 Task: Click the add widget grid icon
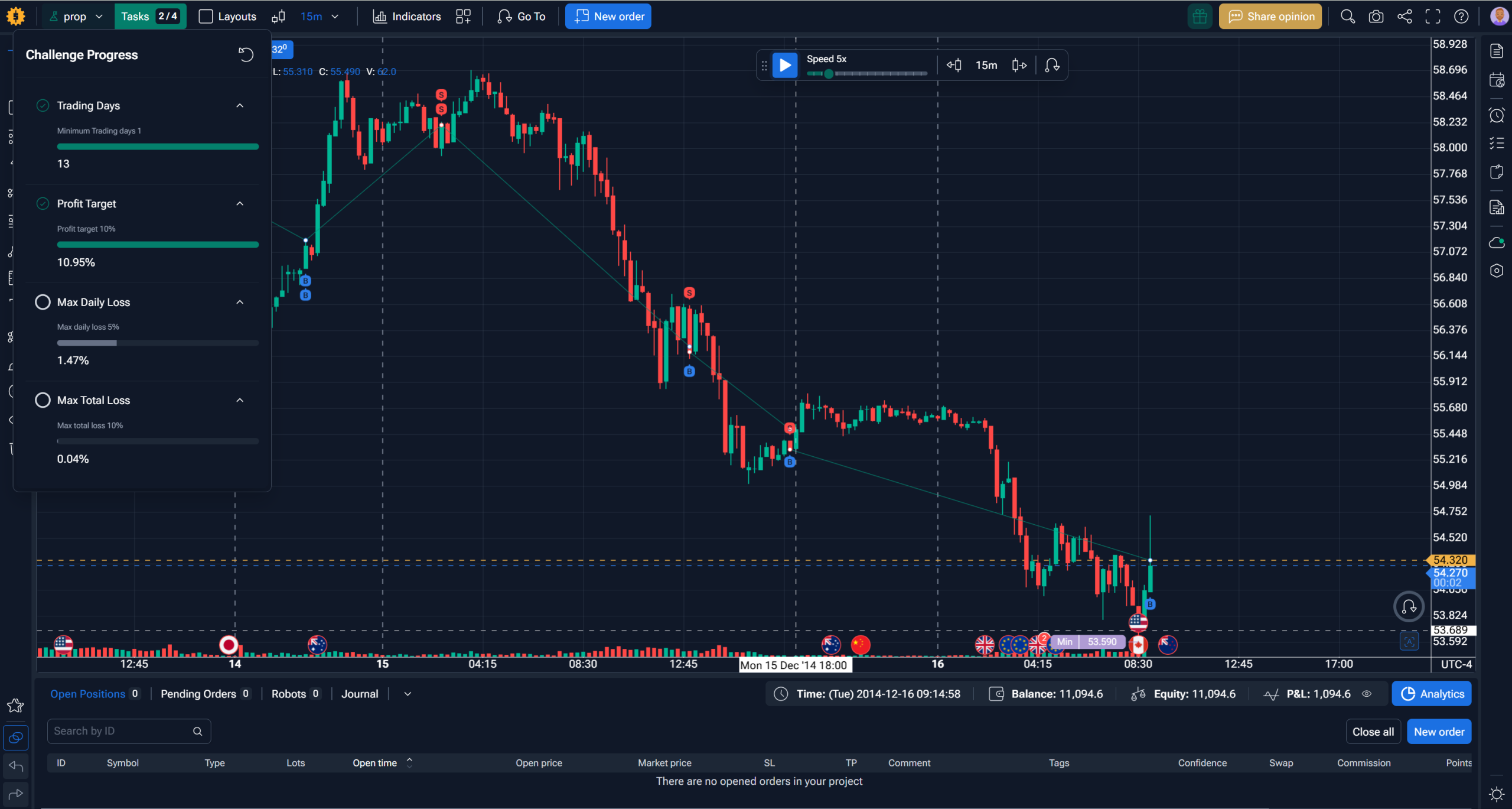(x=464, y=17)
